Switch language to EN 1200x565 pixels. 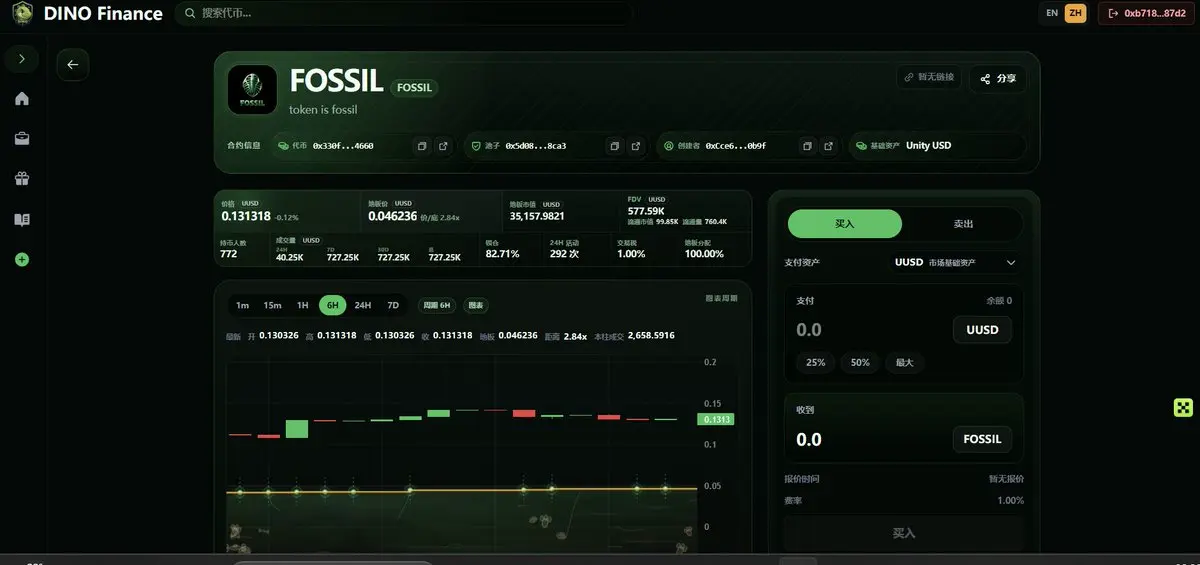click(x=1052, y=13)
